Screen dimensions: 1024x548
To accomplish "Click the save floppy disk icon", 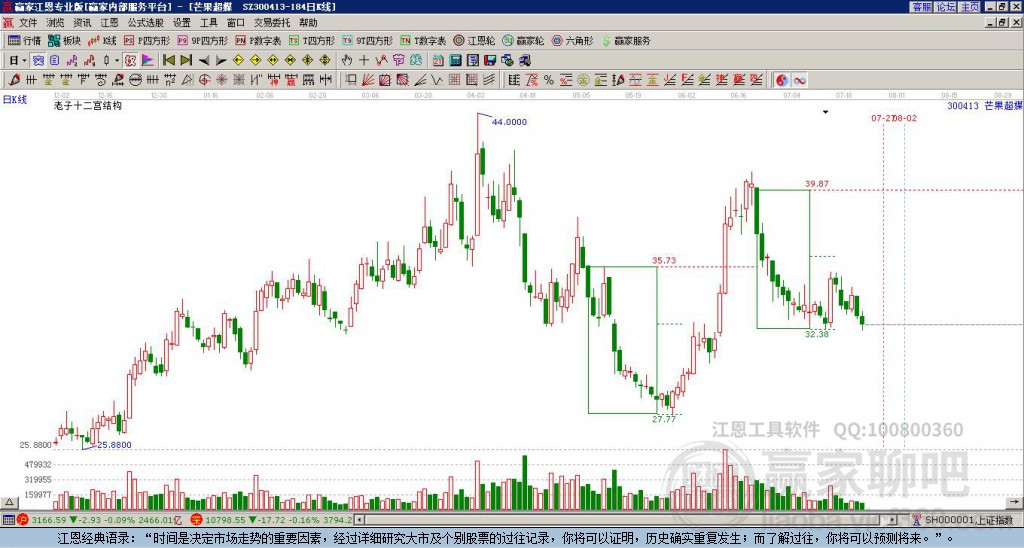I will tap(490, 61).
